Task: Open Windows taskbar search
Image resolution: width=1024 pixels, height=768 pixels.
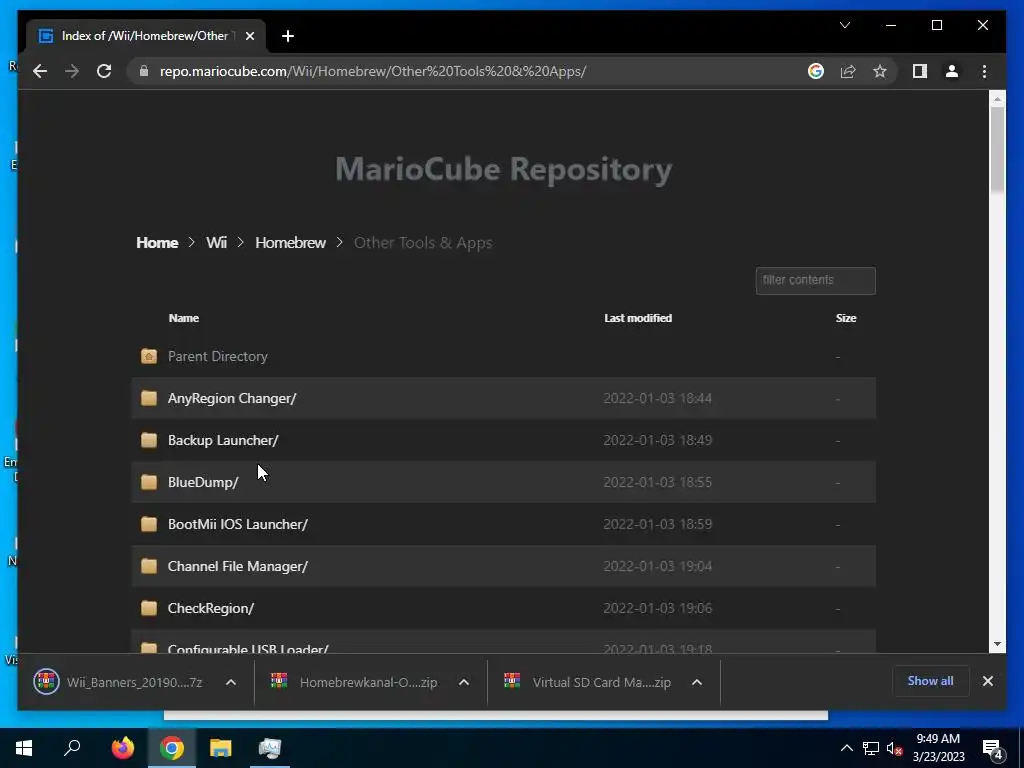Action: pyautogui.click(x=72, y=748)
